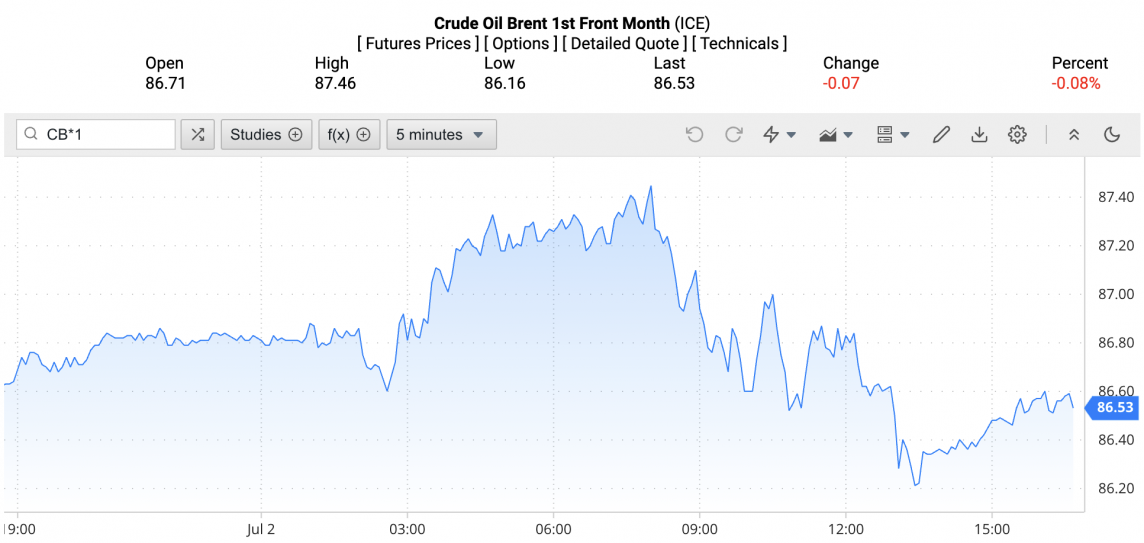
Task: Open the Detailed Quote page
Action: 624,44
